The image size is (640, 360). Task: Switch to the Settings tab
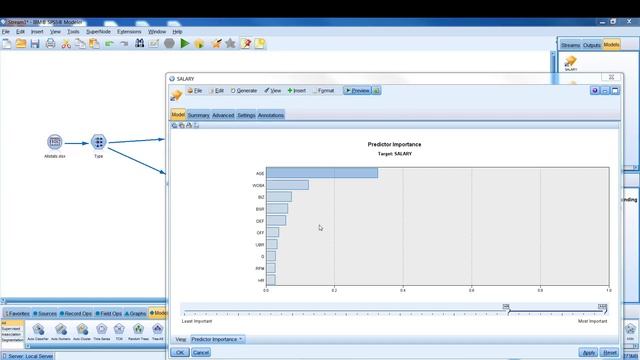tap(247, 116)
